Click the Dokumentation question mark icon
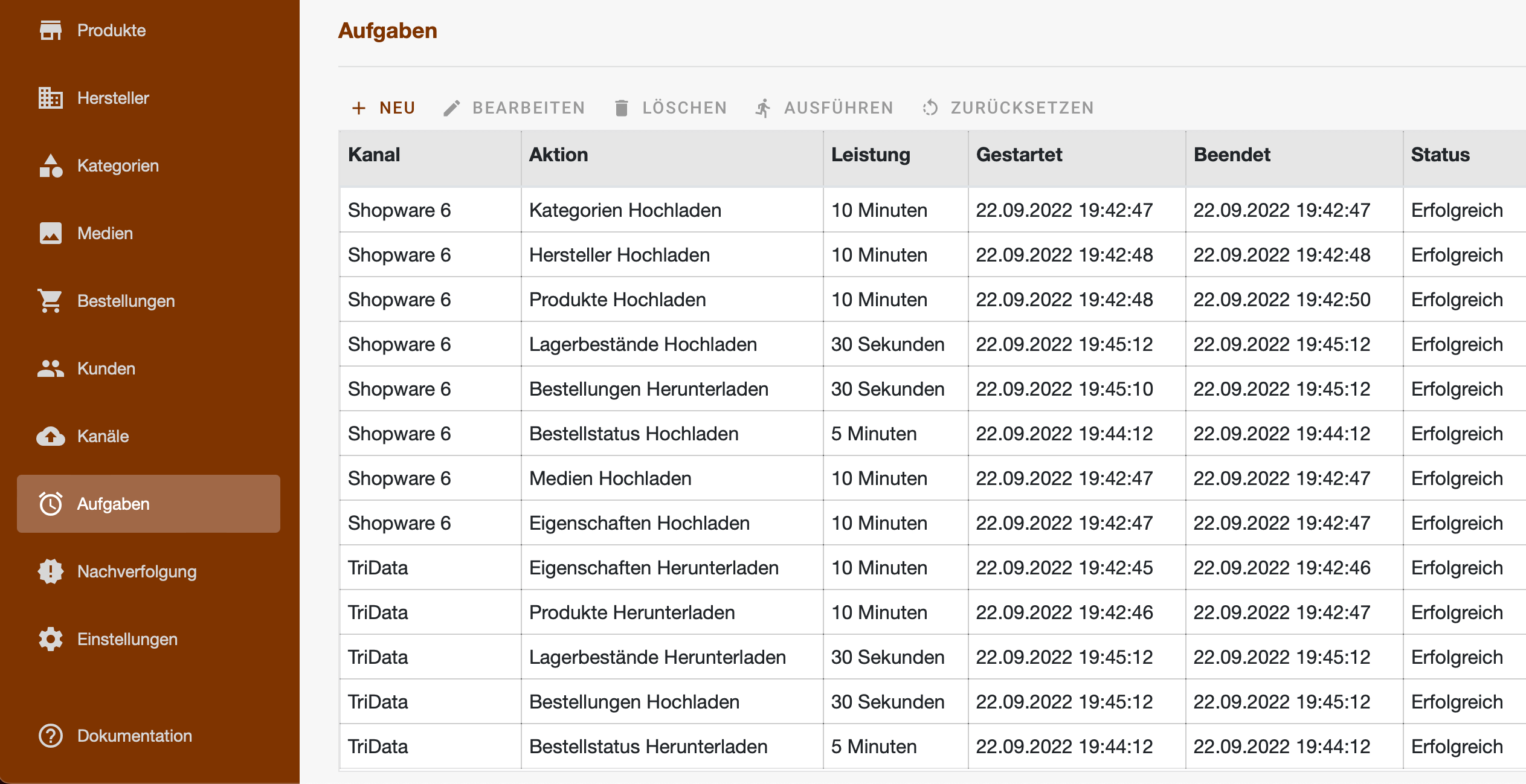 click(x=51, y=736)
